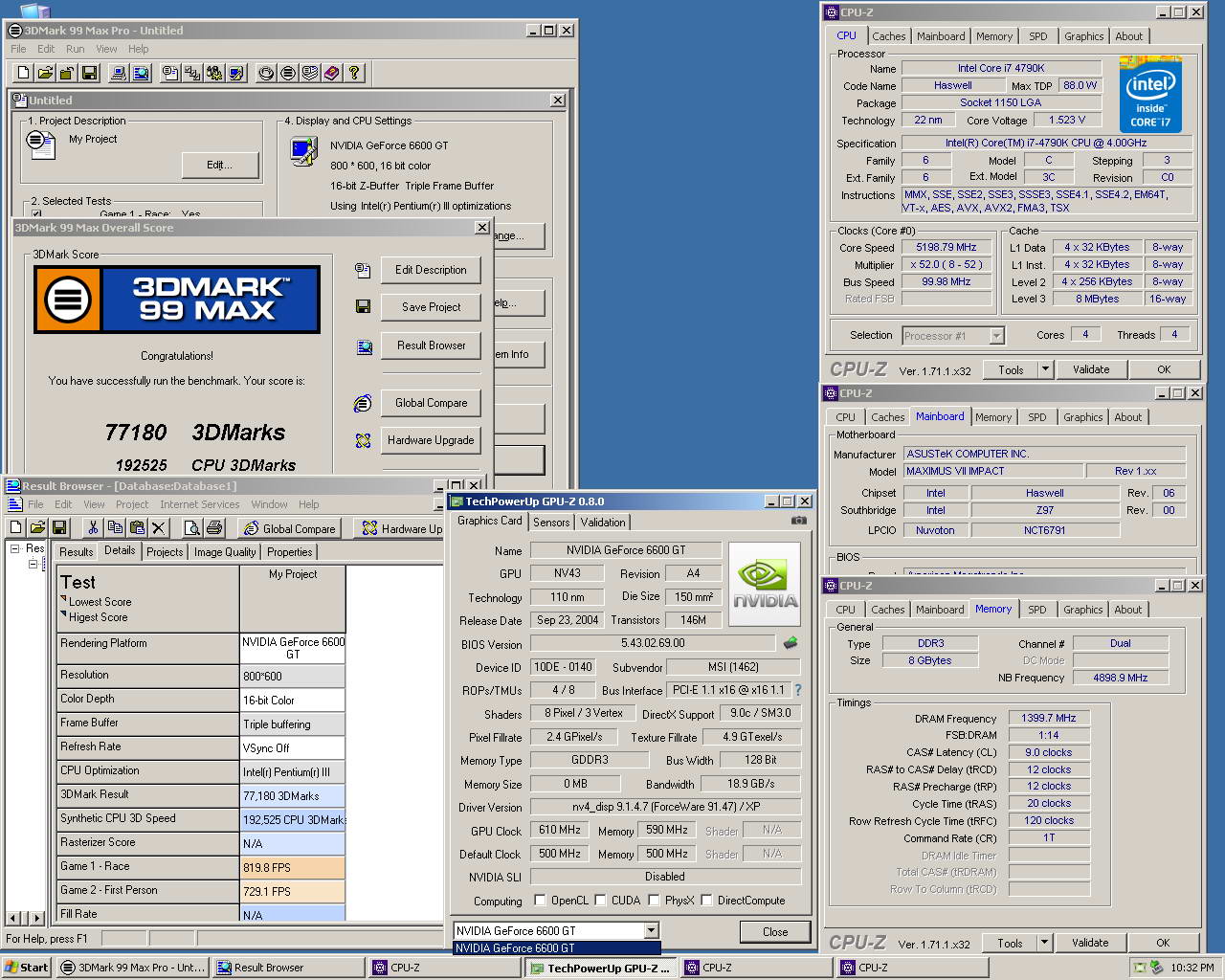The height and width of the screenshot is (980, 1225).
Task: Click the Result Browser button in score dialog
Action: [431, 345]
